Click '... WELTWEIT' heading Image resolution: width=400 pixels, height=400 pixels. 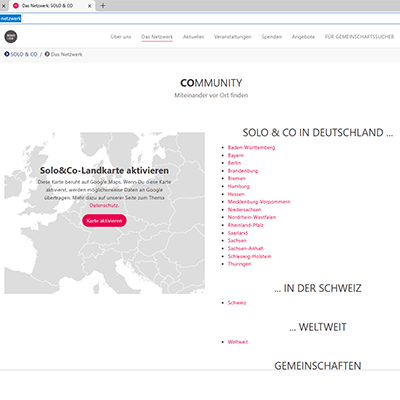[x=318, y=327]
